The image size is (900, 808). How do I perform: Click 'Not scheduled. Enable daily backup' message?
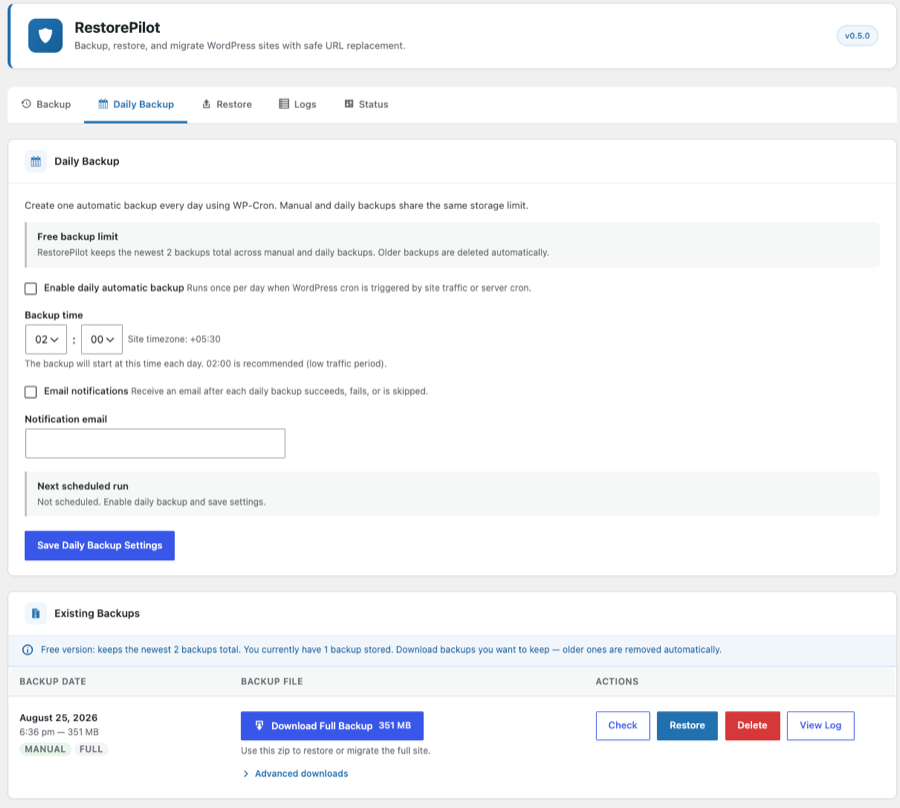(x=152, y=502)
